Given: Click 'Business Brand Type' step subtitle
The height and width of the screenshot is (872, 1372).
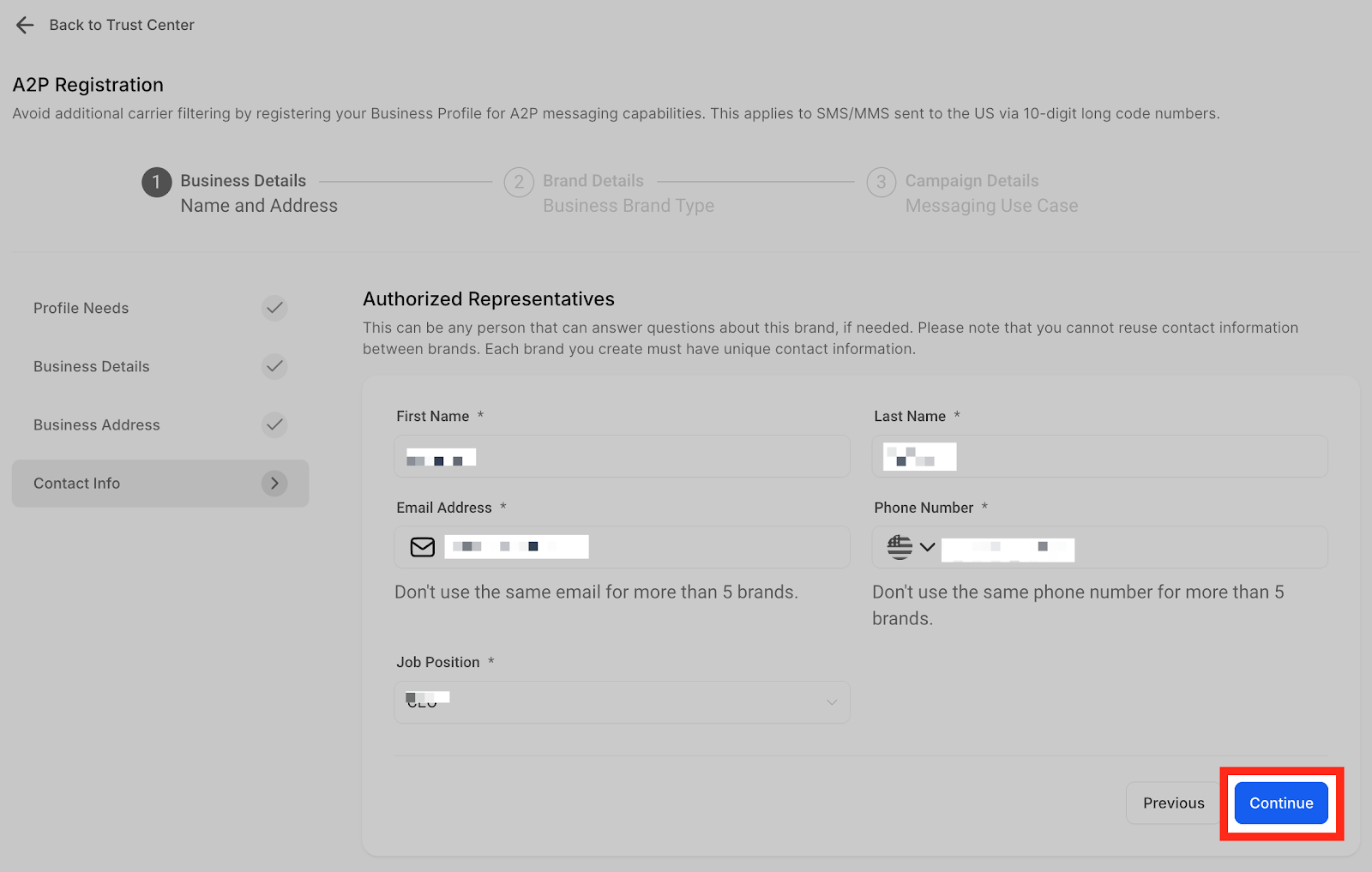Looking at the screenshot, I should click(x=629, y=206).
